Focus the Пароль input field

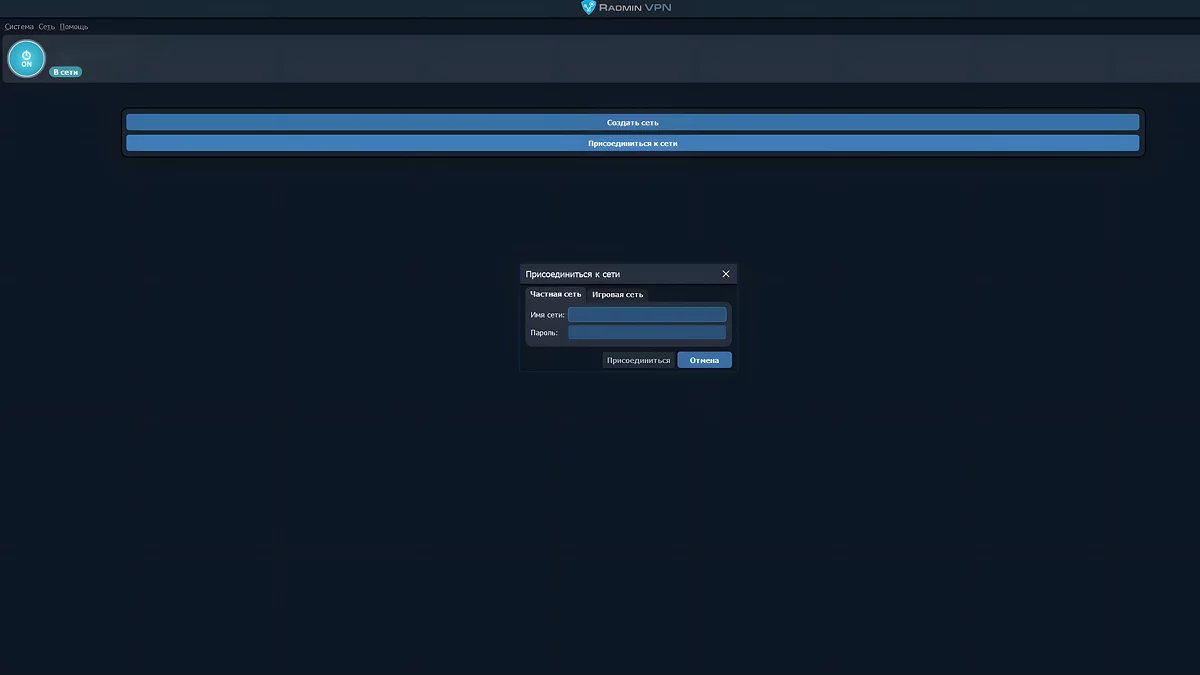(x=647, y=333)
